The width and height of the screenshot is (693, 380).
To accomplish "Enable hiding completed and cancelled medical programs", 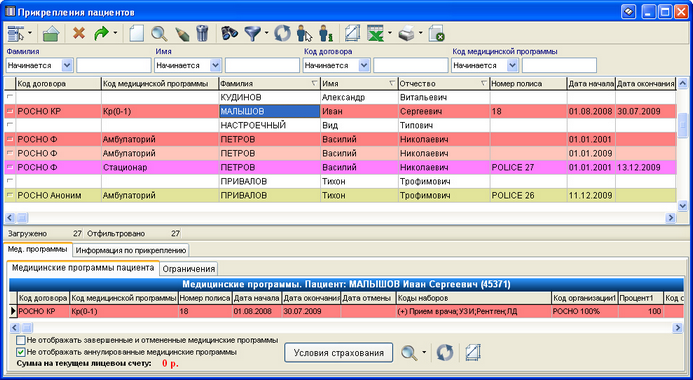I will (20, 340).
